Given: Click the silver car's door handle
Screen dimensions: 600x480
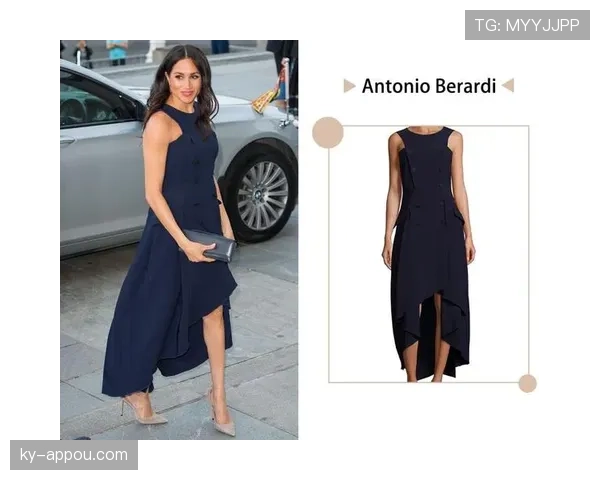Looking at the screenshot, I should click(x=66, y=140).
